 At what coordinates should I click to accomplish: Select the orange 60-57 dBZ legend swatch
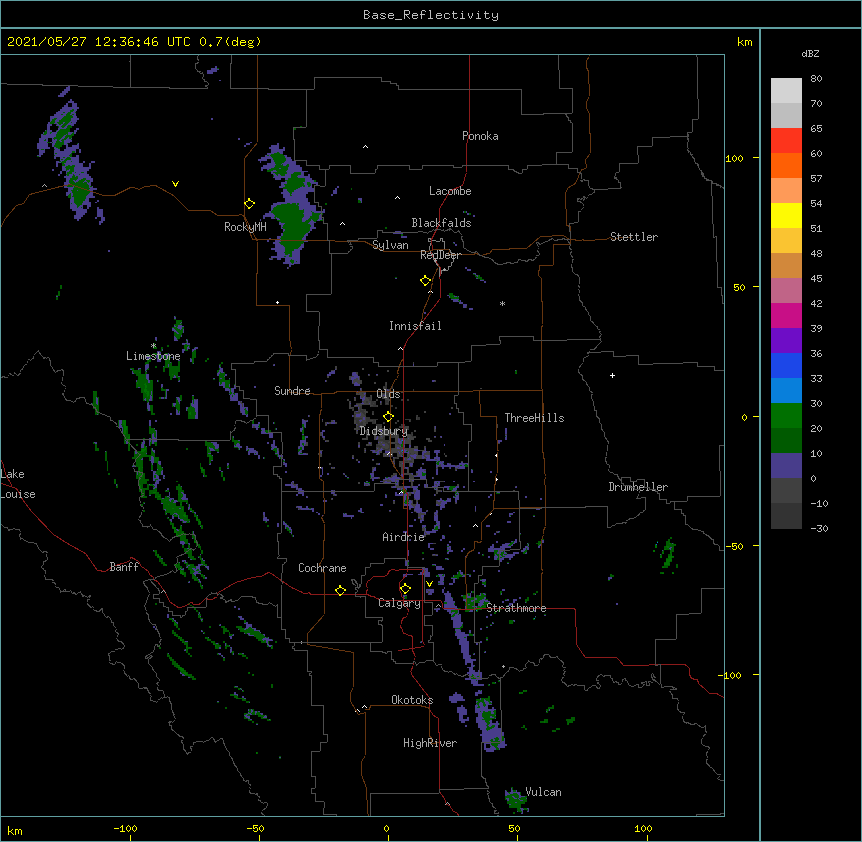point(786,165)
